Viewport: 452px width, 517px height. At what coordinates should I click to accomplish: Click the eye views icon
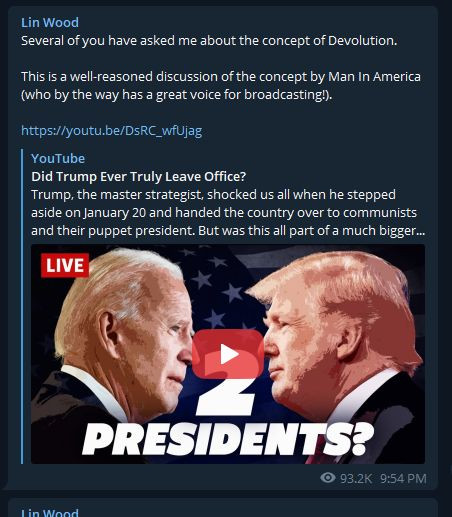tap(328, 478)
